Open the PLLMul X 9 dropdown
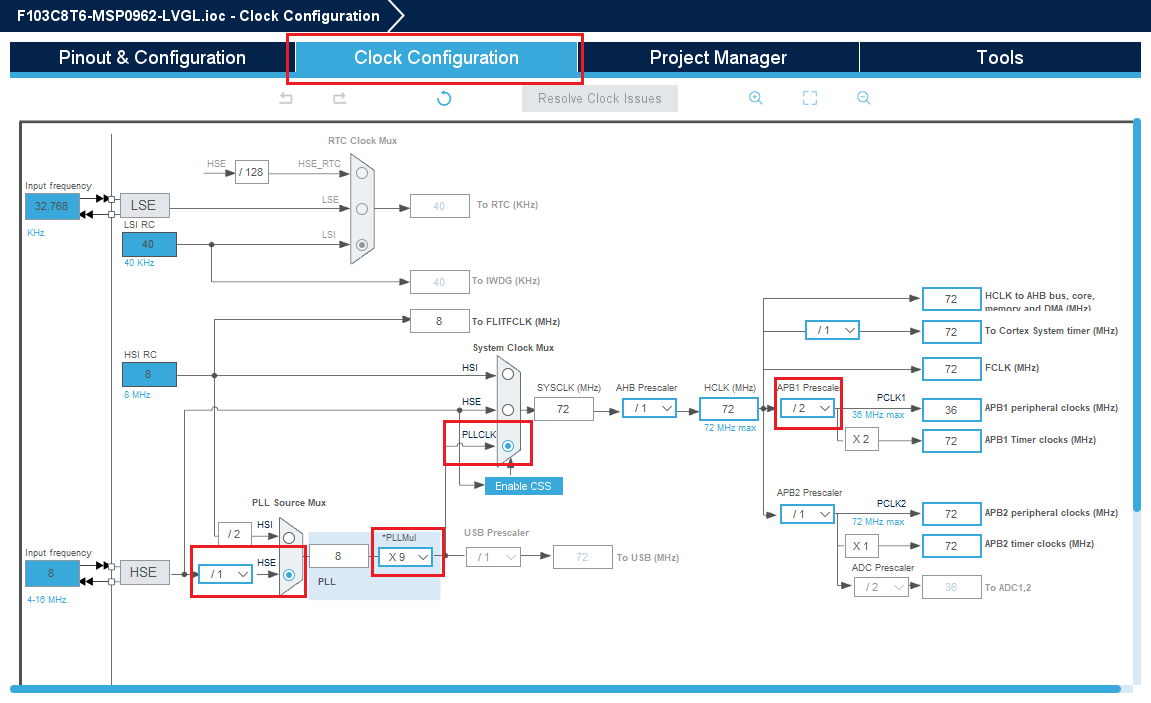The width and height of the screenshot is (1151, 703). (x=405, y=557)
